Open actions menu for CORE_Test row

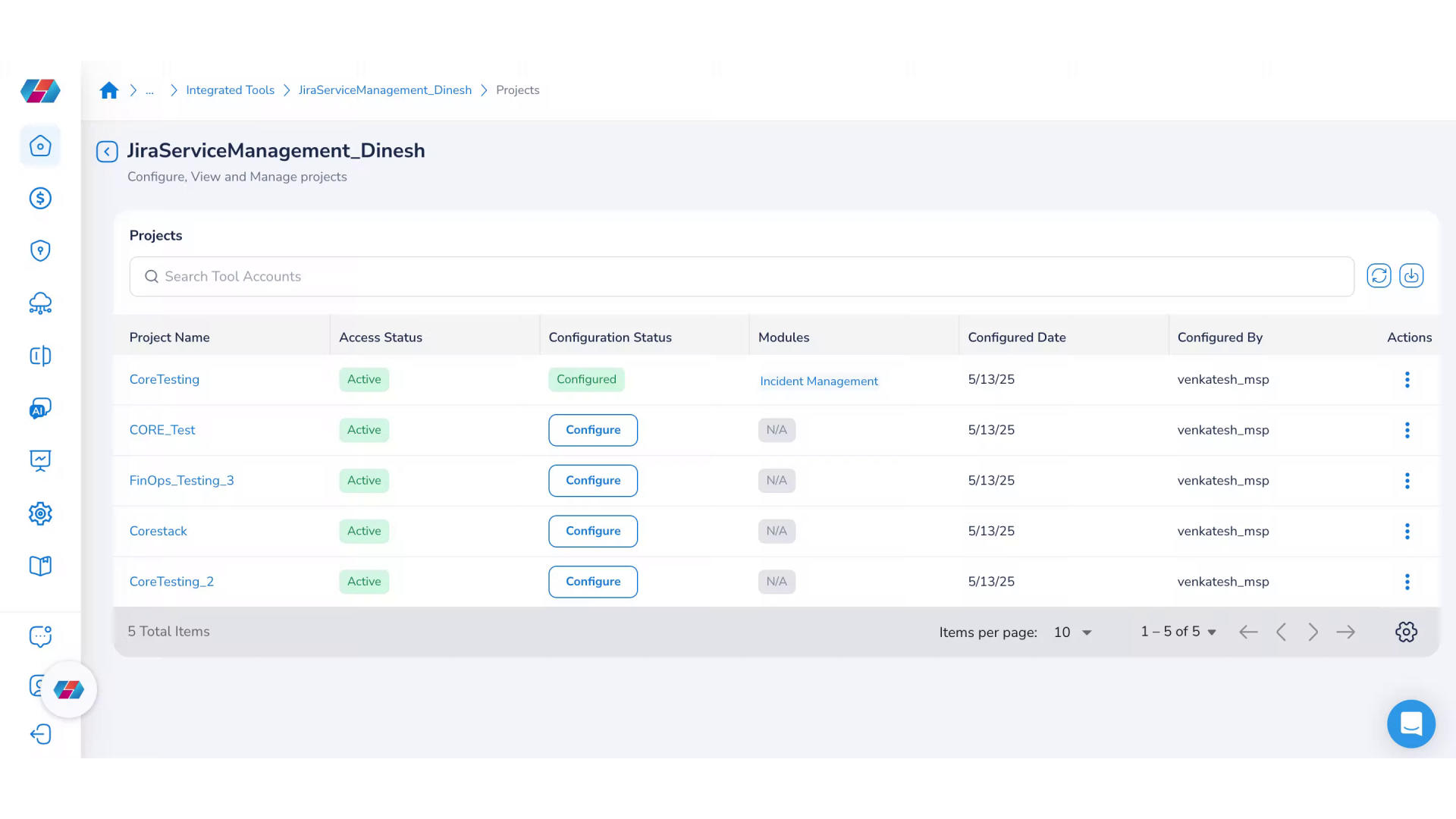[1407, 430]
